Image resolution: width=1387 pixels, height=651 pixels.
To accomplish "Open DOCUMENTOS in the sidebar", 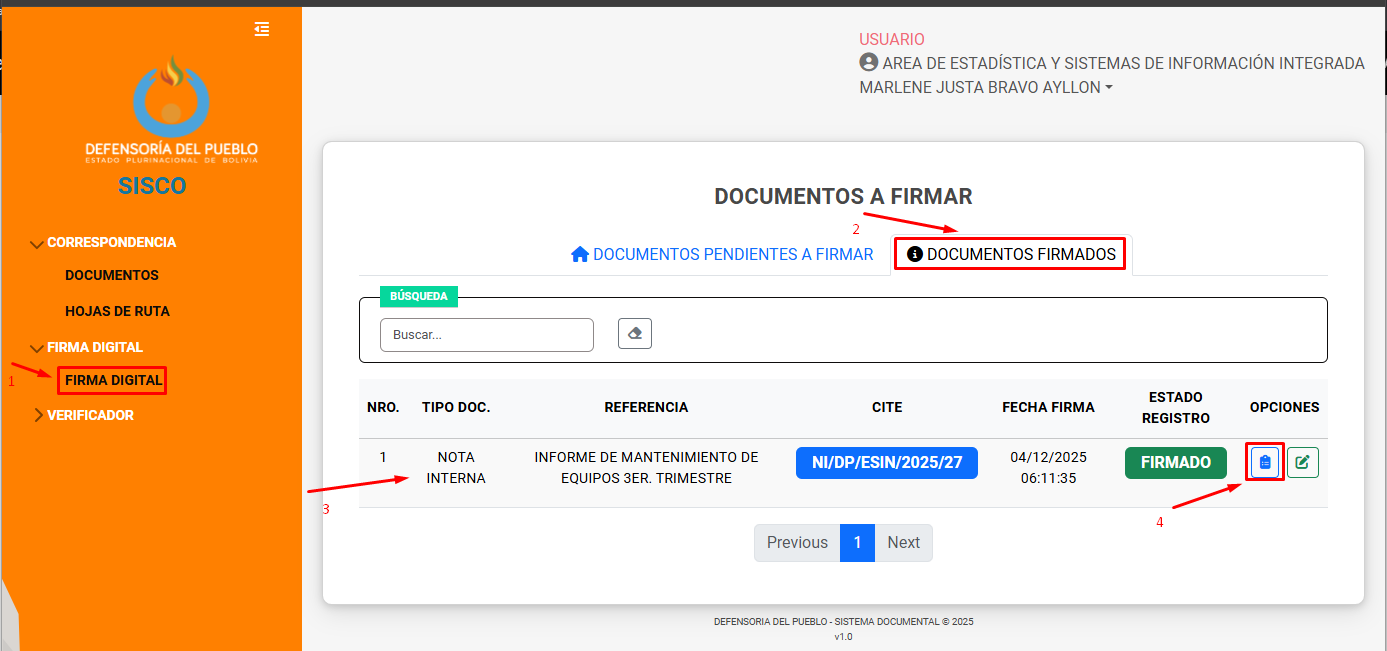I will coord(112,275).
